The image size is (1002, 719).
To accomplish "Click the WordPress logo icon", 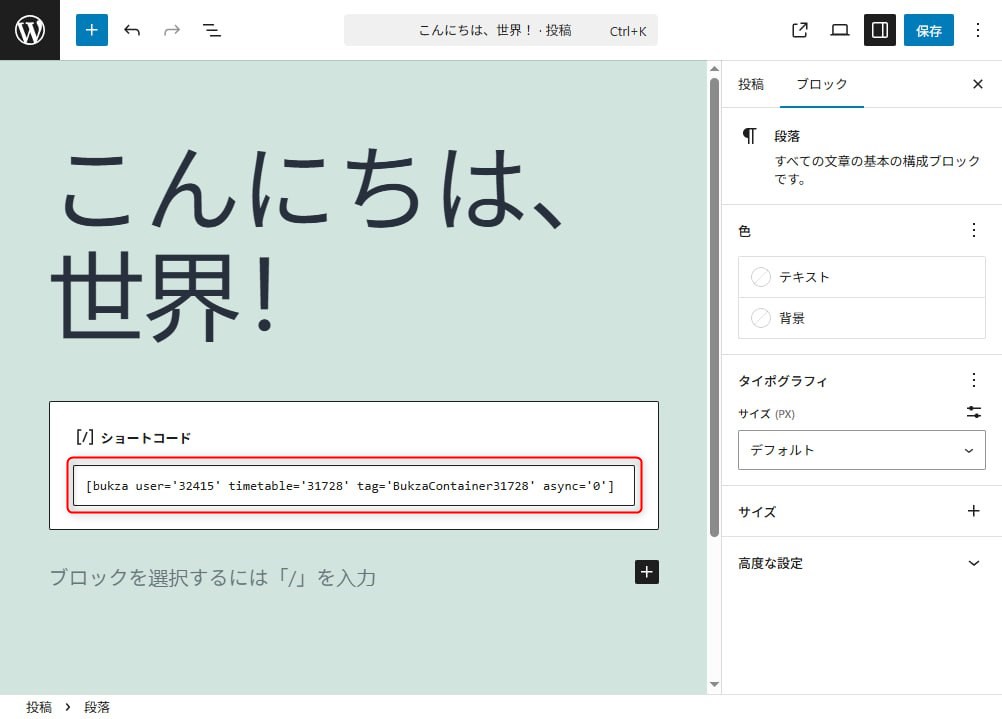I will click(x=30, y=30).
